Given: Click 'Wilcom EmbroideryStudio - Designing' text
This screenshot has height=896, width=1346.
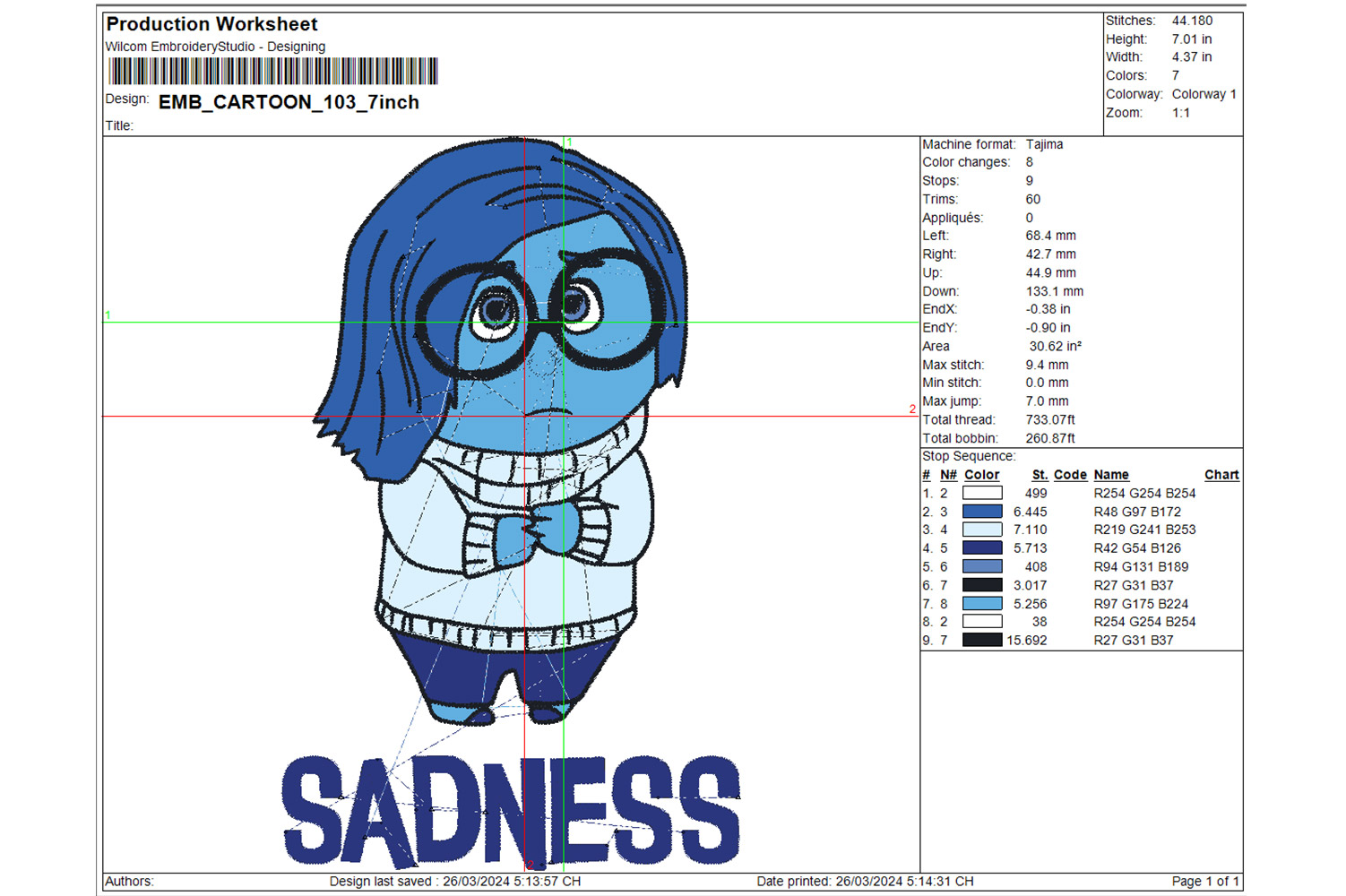Looking at the screenshot, I should tap(215, 47).
